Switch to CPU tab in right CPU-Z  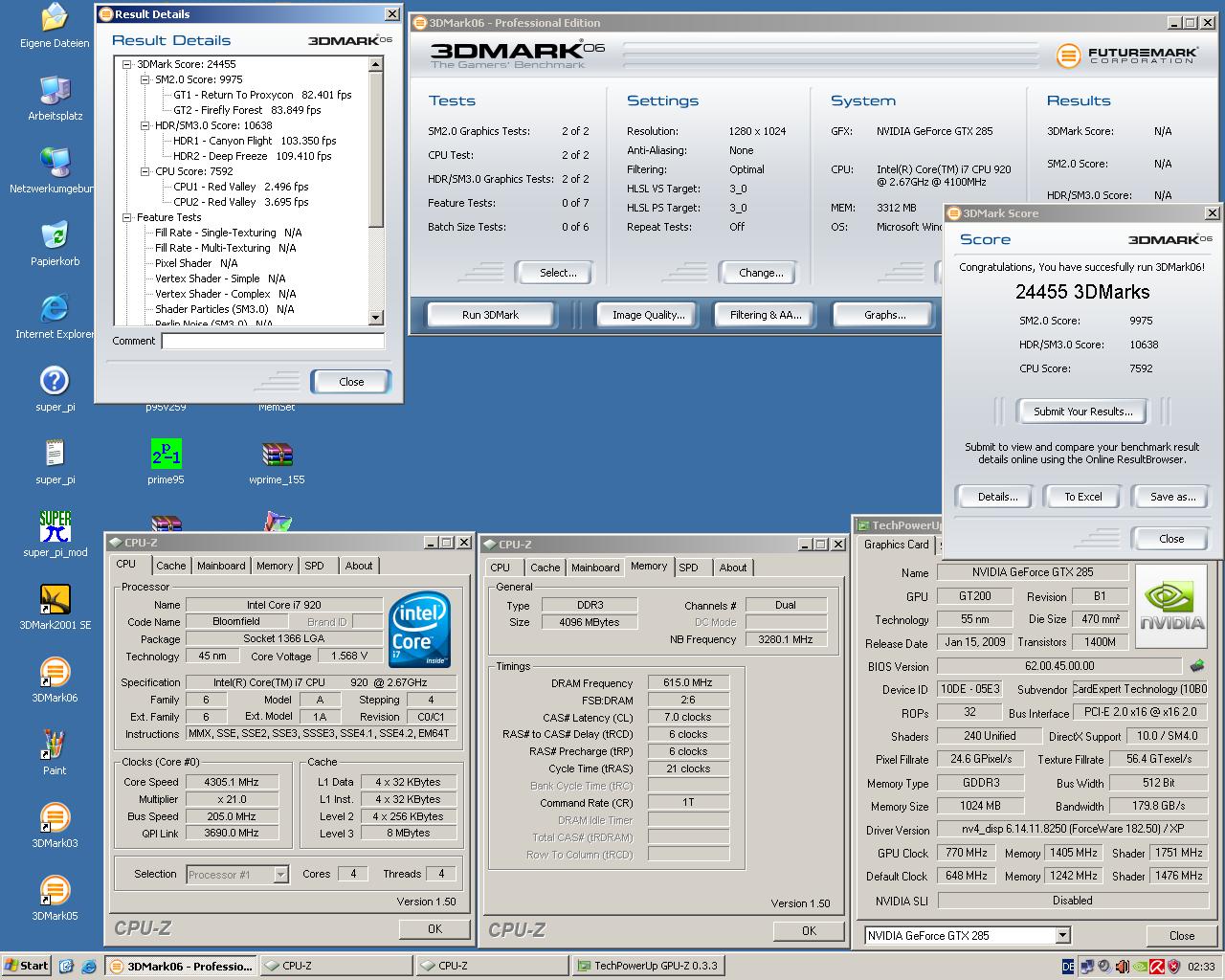tap(500, 568)
